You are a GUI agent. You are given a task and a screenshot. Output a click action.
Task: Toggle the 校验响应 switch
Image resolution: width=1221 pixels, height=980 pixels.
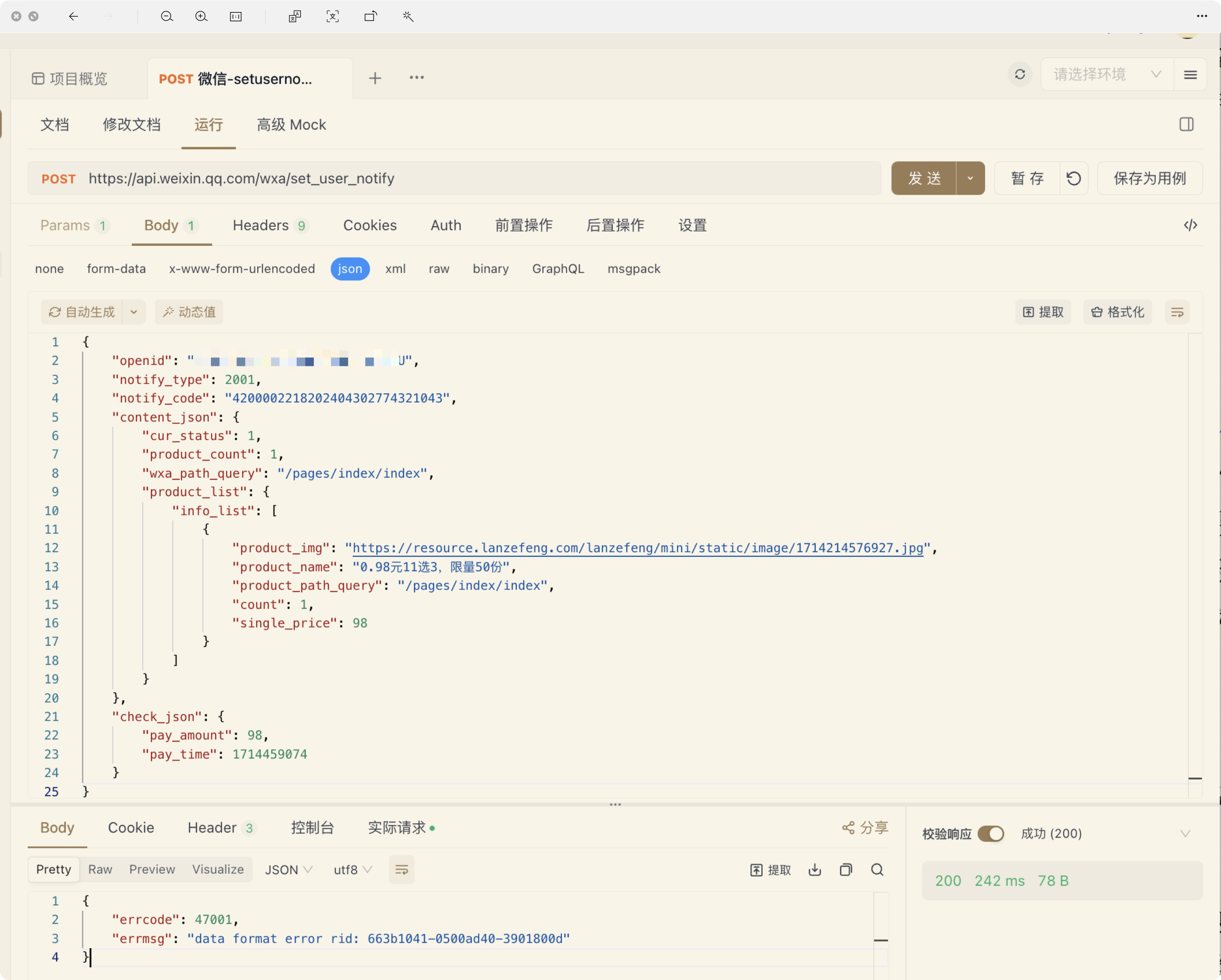[990, 833]
